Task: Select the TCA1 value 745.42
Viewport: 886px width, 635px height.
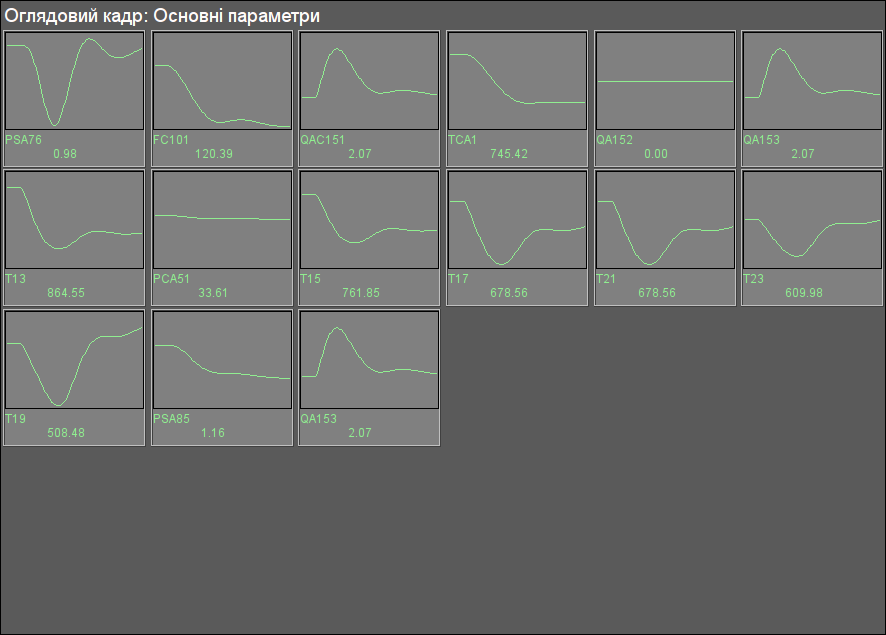Action: click(509, 154)
